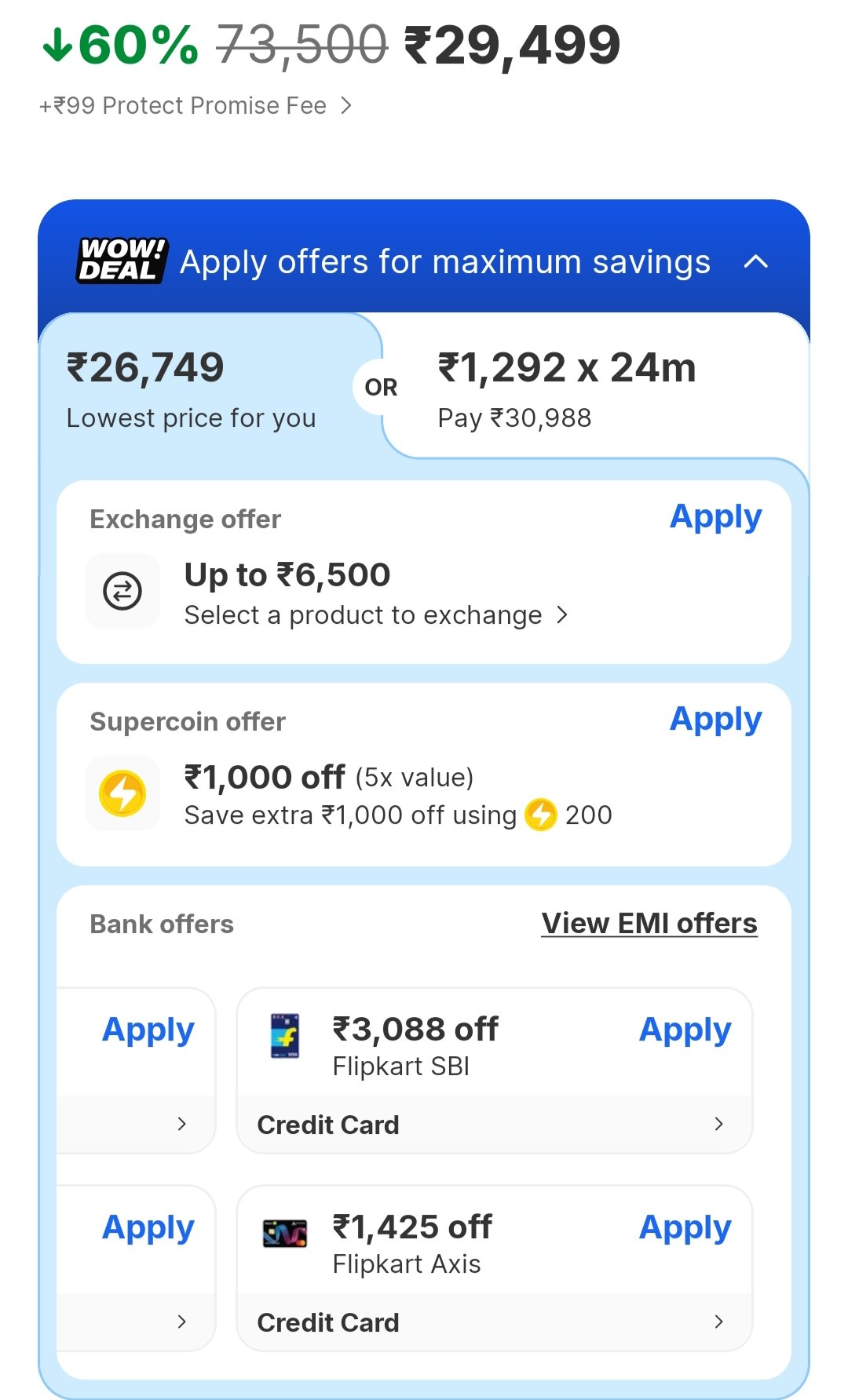Open Protect Promise Fee details arrow
Viewport: 848px width, 1400px height.
coord(346,105)
